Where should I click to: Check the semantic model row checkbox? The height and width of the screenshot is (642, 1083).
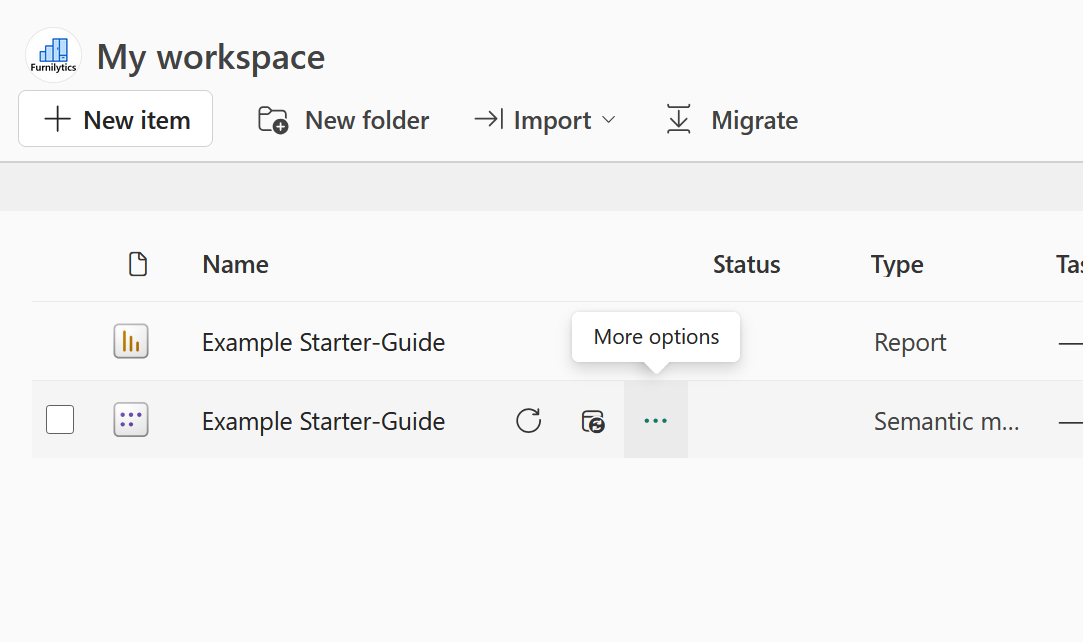click(59, 420)
